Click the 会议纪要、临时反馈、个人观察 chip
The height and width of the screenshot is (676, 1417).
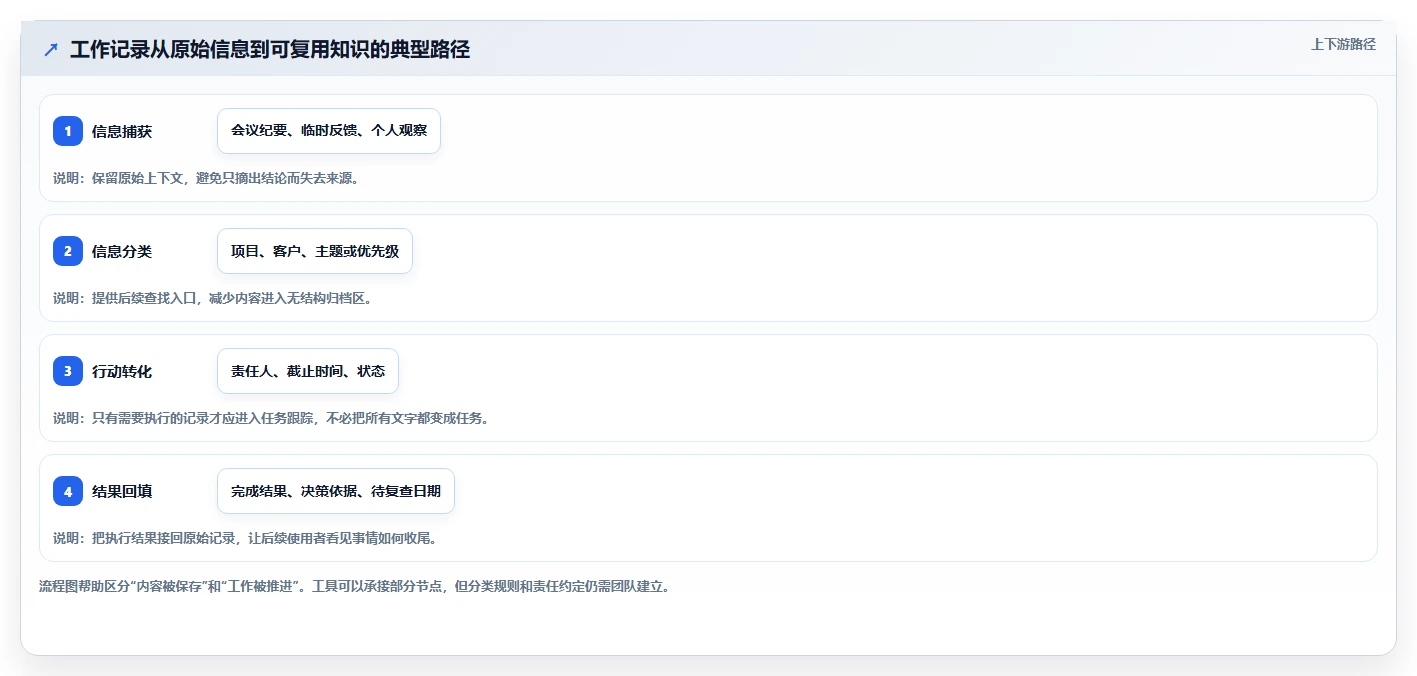tap(329, 131)
